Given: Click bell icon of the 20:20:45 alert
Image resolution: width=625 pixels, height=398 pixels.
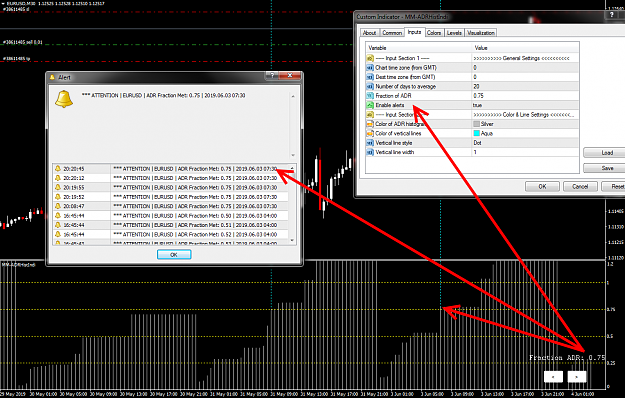Looking at the screenshot, I should tap(58, 169).
